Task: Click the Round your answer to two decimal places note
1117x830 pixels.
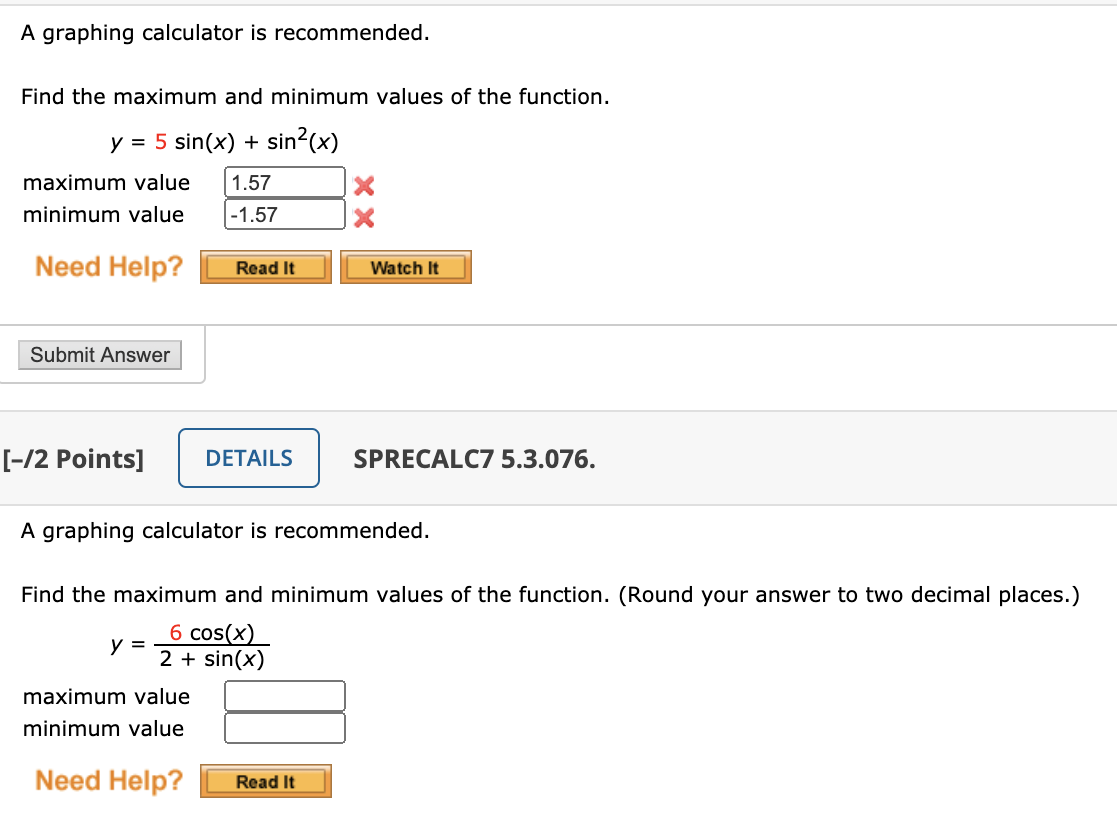Action: (x=850, y=595)
